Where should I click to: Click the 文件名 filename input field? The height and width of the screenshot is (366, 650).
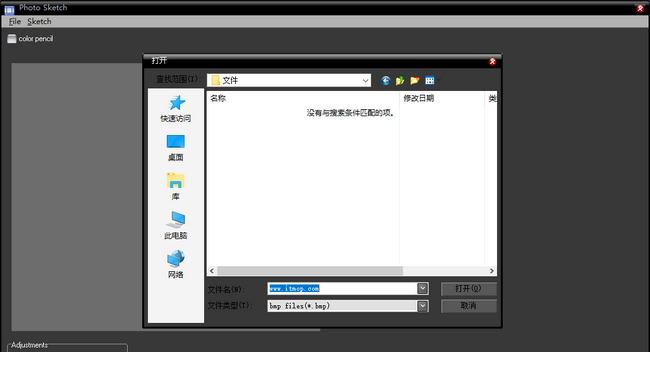click(x=342, y=288)
